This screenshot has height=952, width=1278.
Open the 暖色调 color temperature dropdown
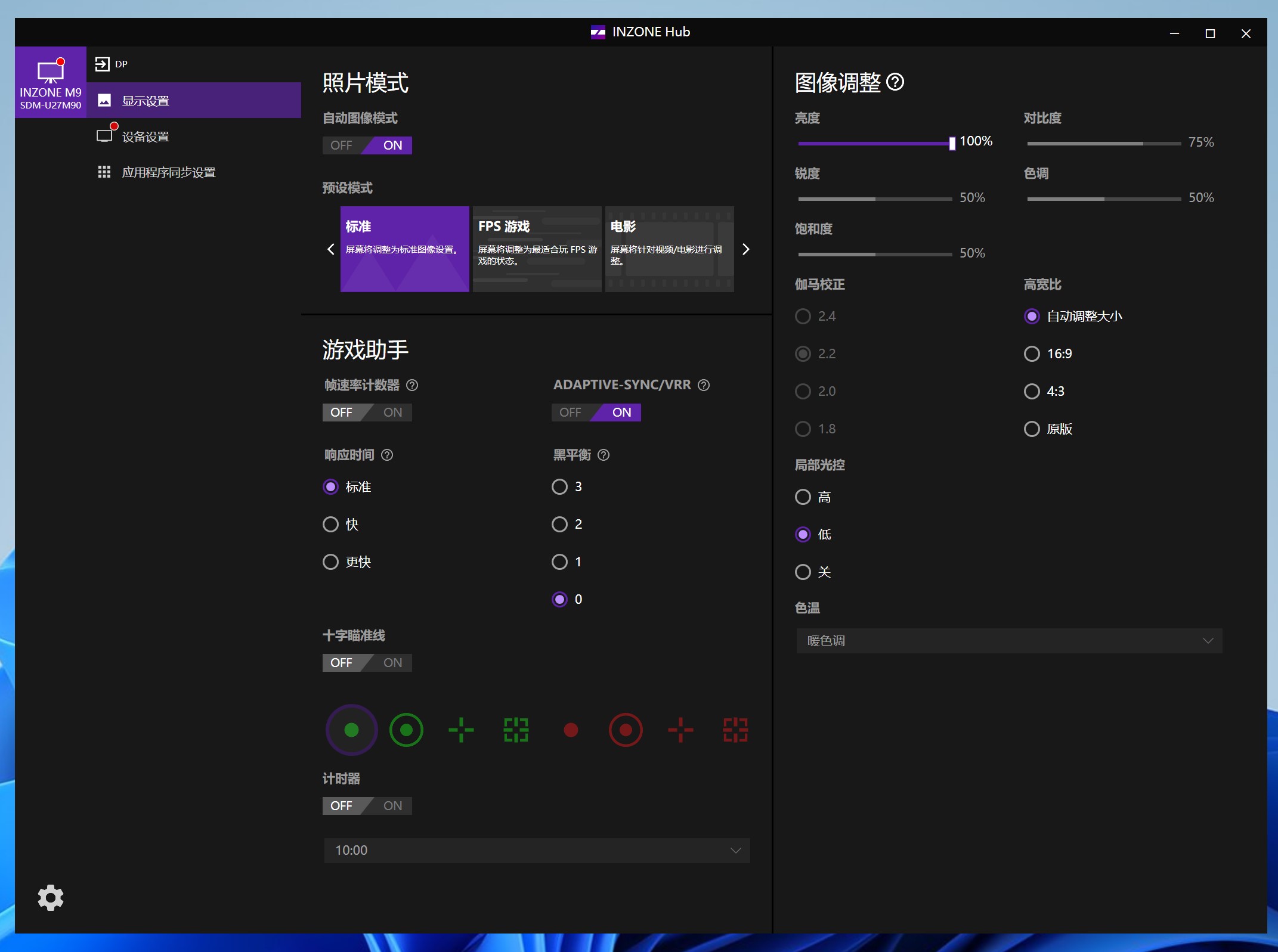(x=1008, y=641)
